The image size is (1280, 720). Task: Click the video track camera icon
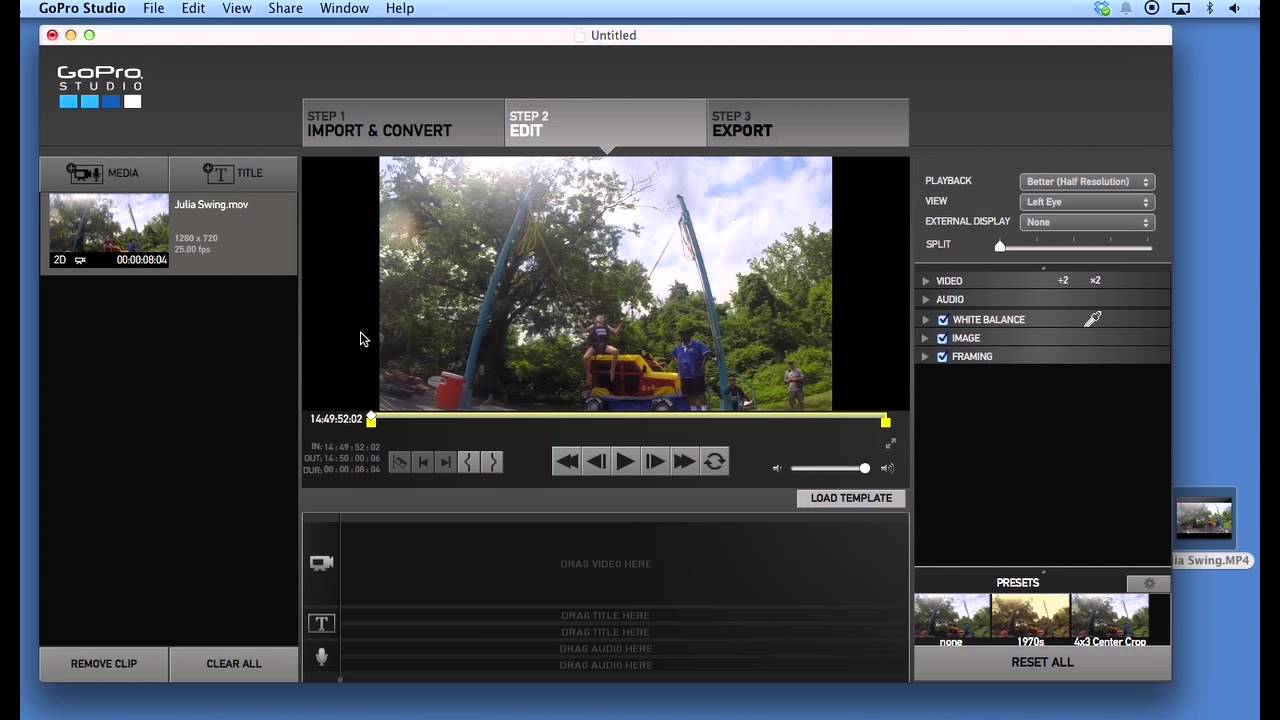click(321, 563)
